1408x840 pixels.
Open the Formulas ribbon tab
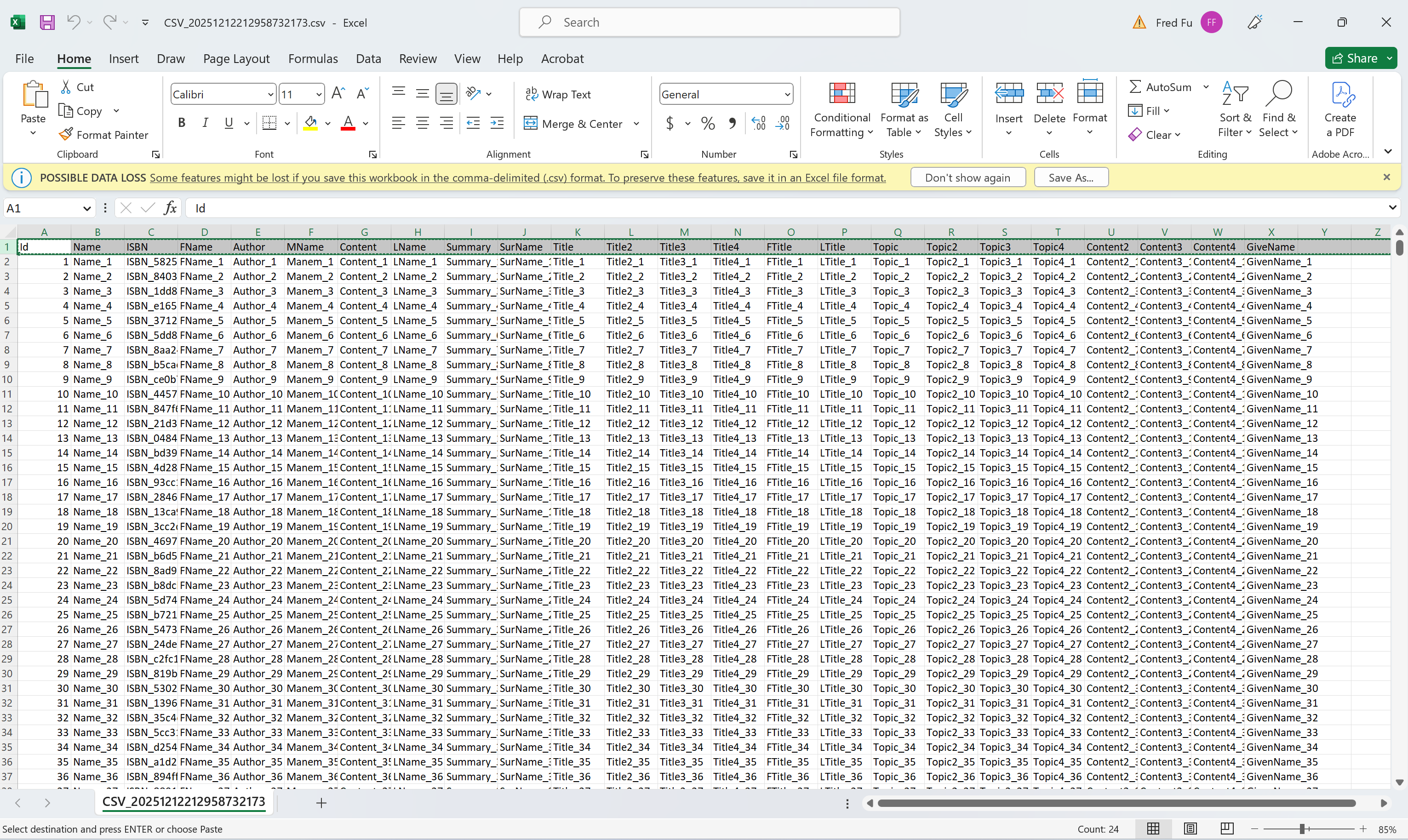tap(313, 58)
